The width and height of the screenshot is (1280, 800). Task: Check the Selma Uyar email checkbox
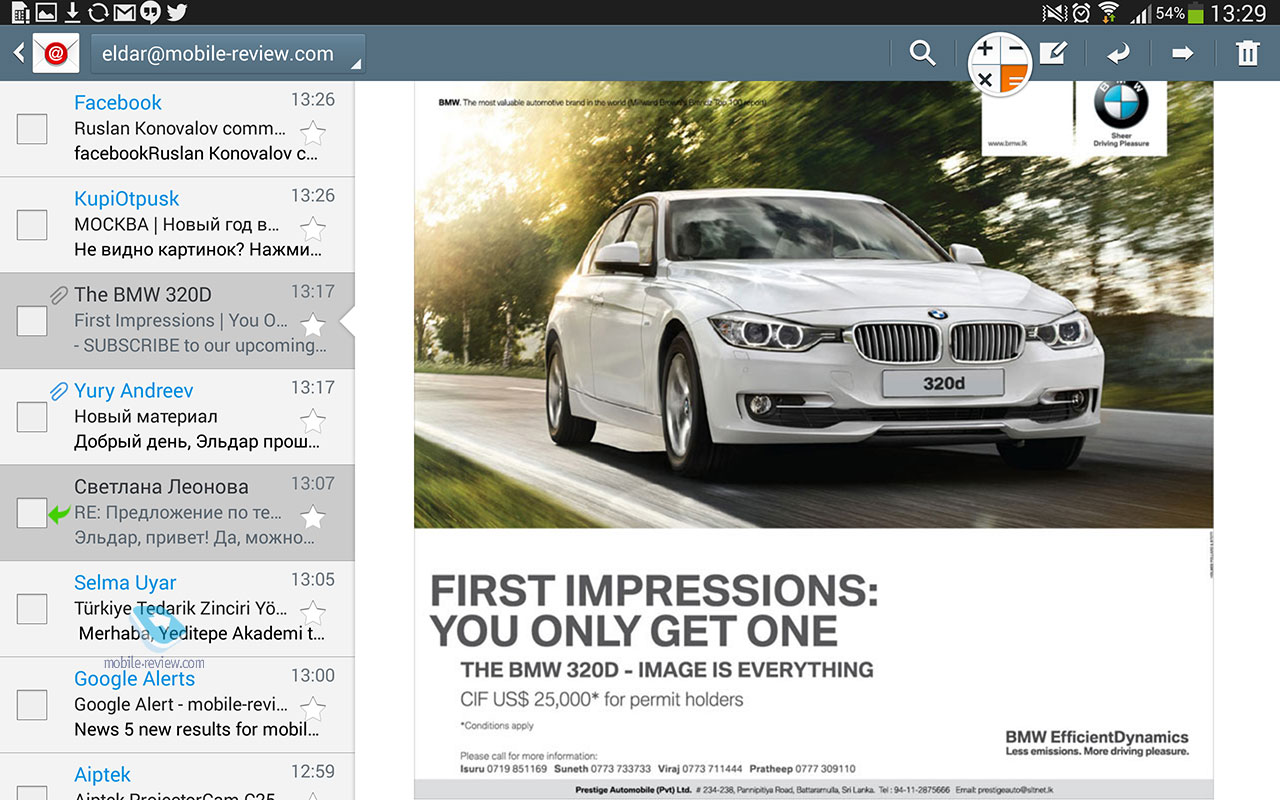pos(32,609)
